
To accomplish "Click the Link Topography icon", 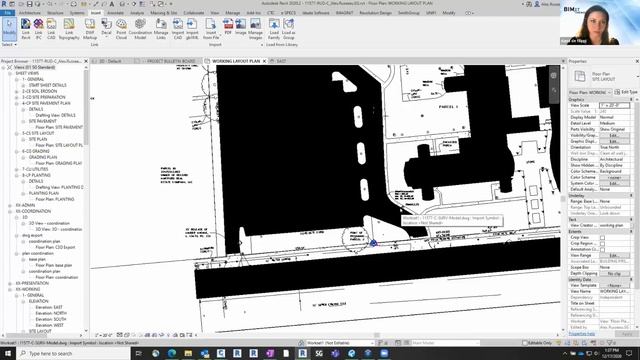I will point(69,29).
